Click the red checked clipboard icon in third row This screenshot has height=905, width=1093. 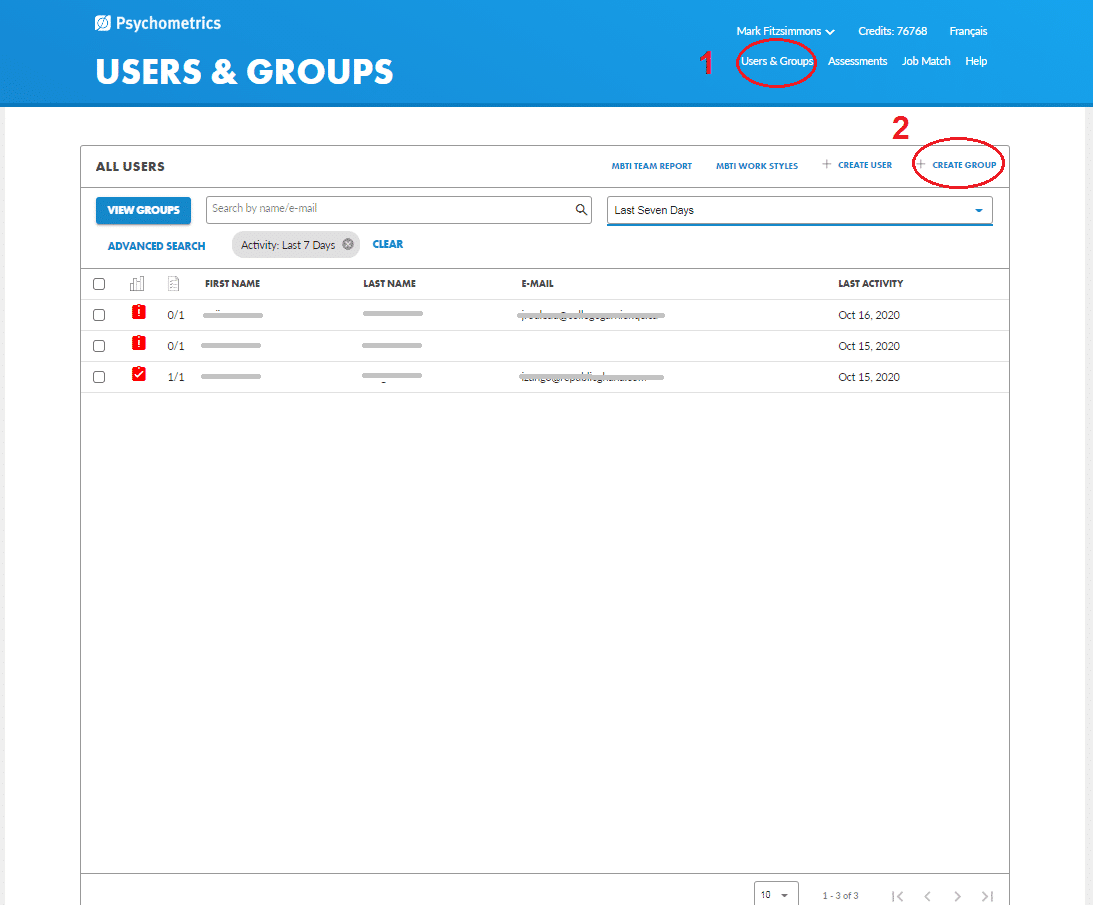(138, 375)
